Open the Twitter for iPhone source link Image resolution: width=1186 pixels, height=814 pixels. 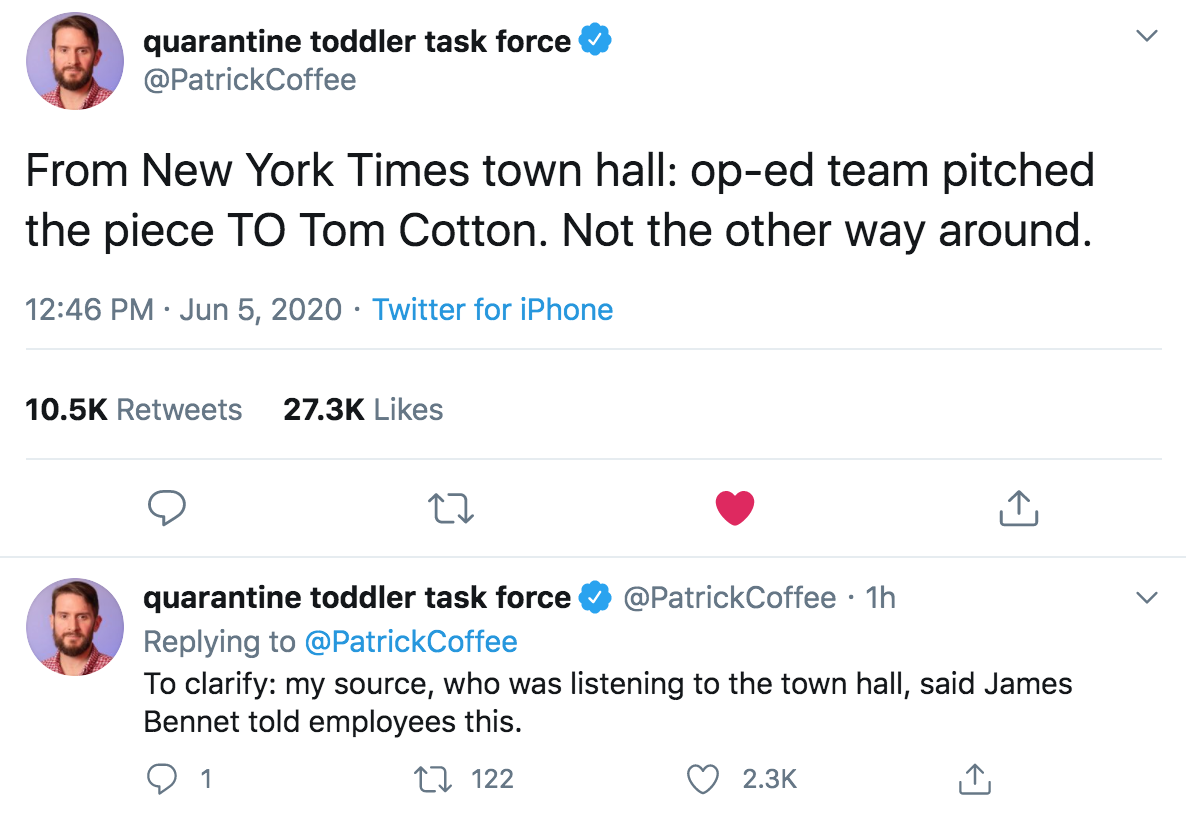coord(492,309)
